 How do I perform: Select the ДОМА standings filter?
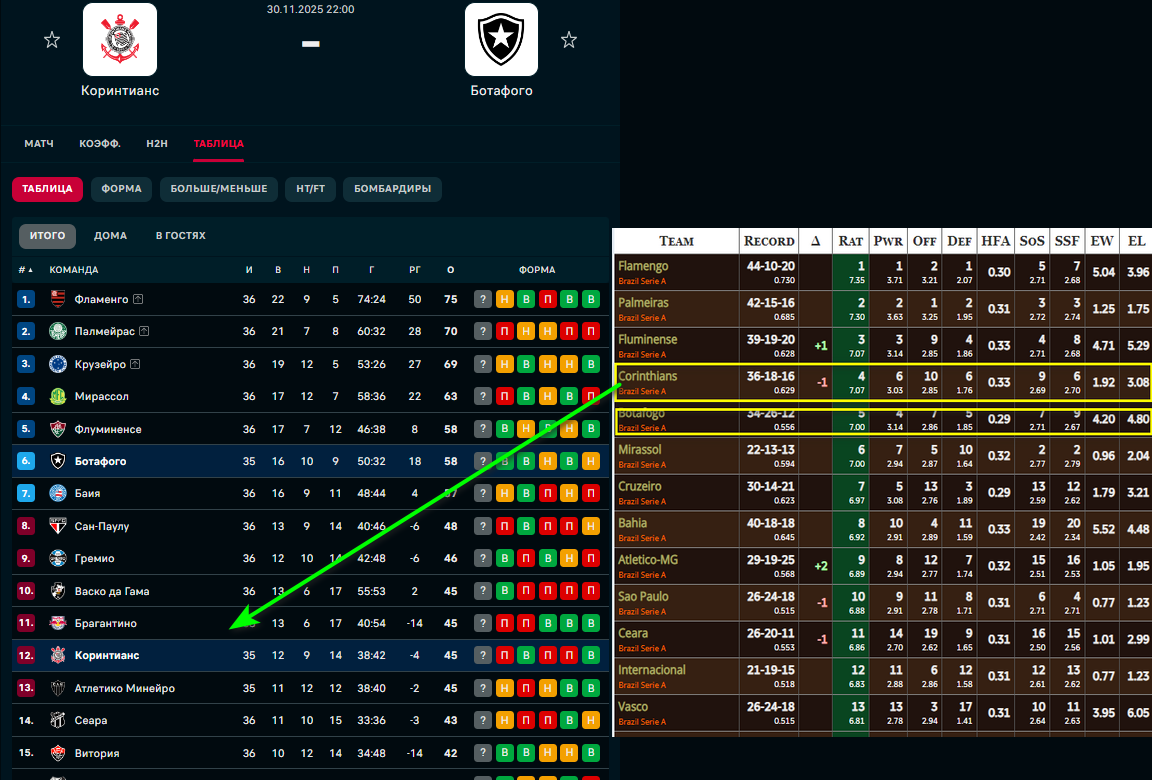click(110, 236)
